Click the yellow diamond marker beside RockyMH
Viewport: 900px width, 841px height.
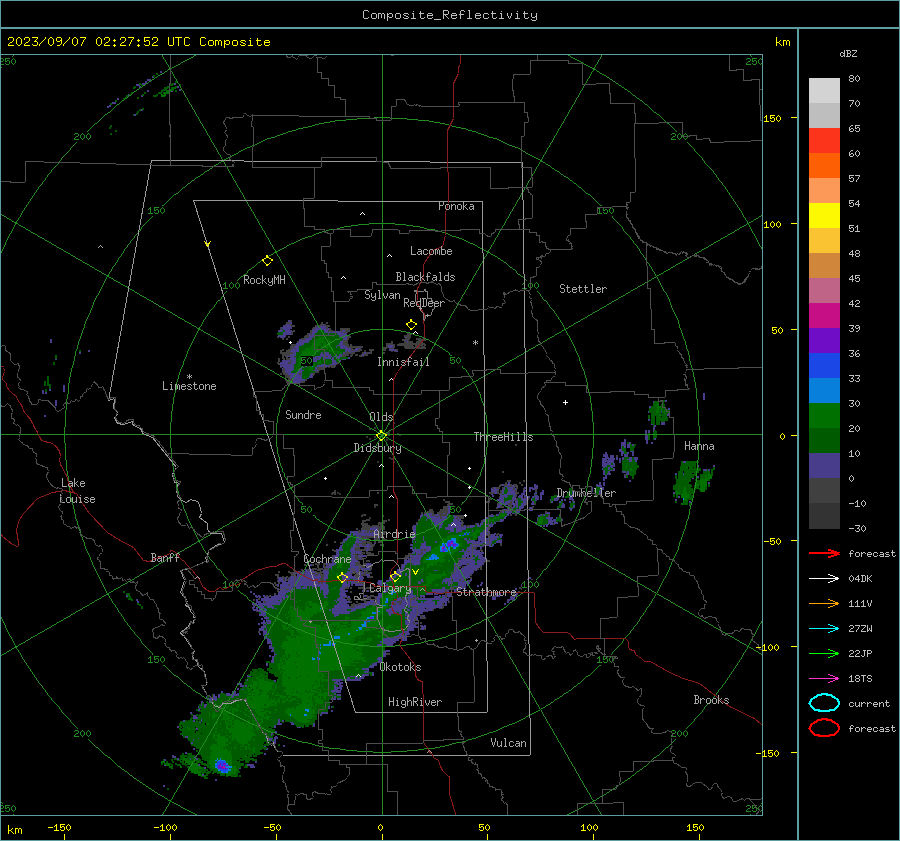(267, 261)
